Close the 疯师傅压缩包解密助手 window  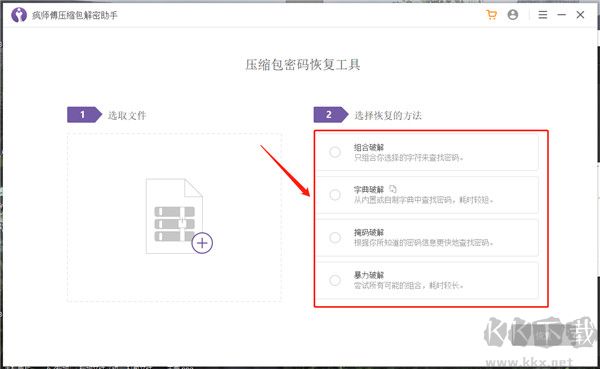click(x=580, y=15)
